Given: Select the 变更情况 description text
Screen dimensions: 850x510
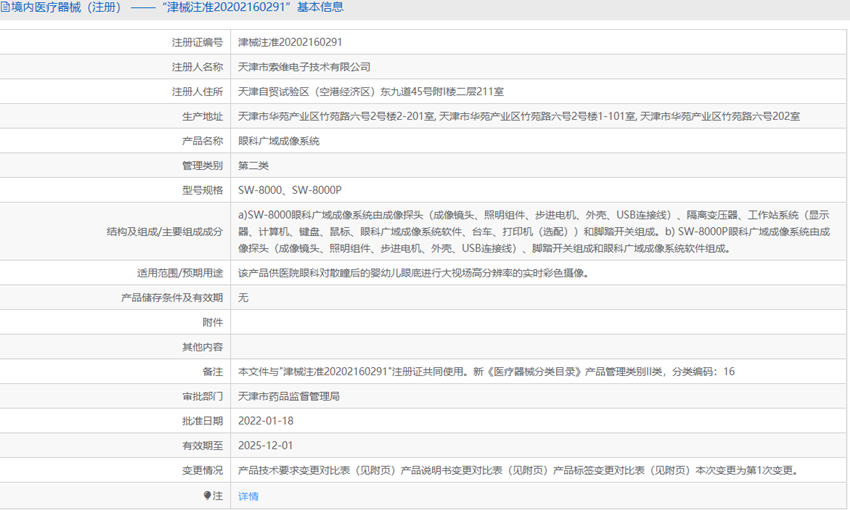Looking at the screenshot, I should pos(519,470).
